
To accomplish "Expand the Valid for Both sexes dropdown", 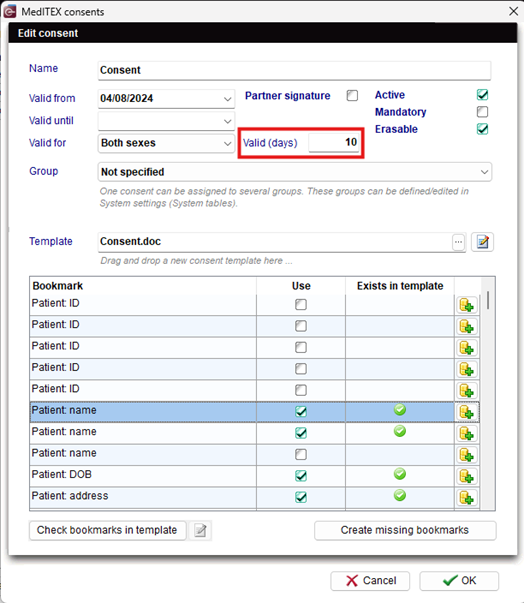I will tap(227, 143).
